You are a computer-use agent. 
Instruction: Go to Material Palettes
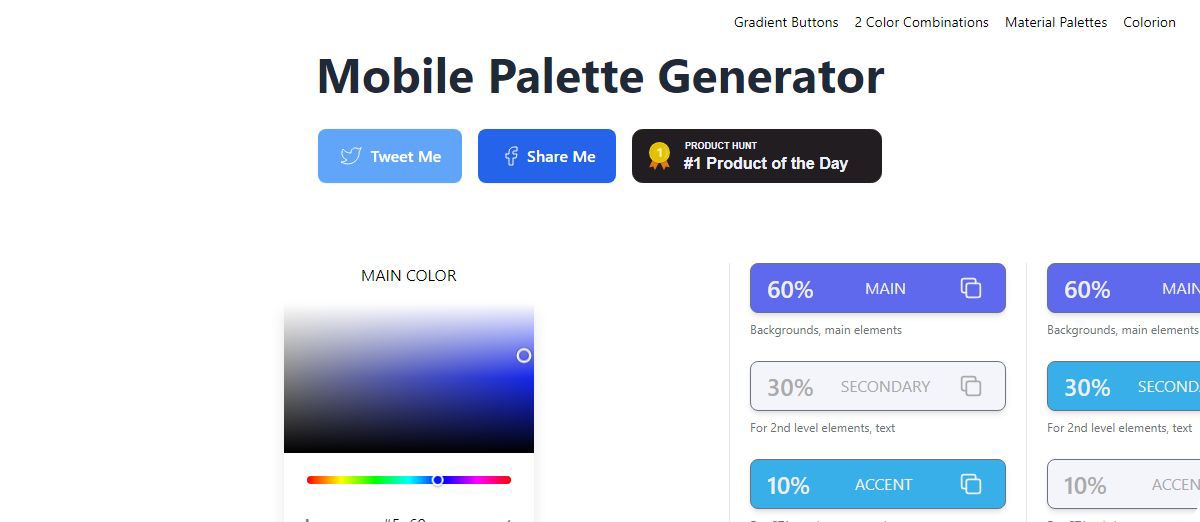(x=1056, y=22)
